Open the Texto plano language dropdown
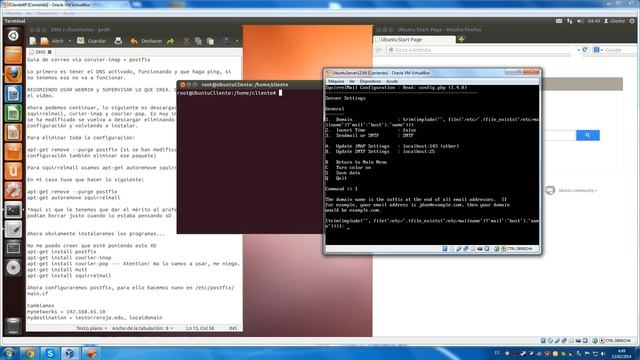Viewport: 640px width, 360px height. [x=92, y=328]
